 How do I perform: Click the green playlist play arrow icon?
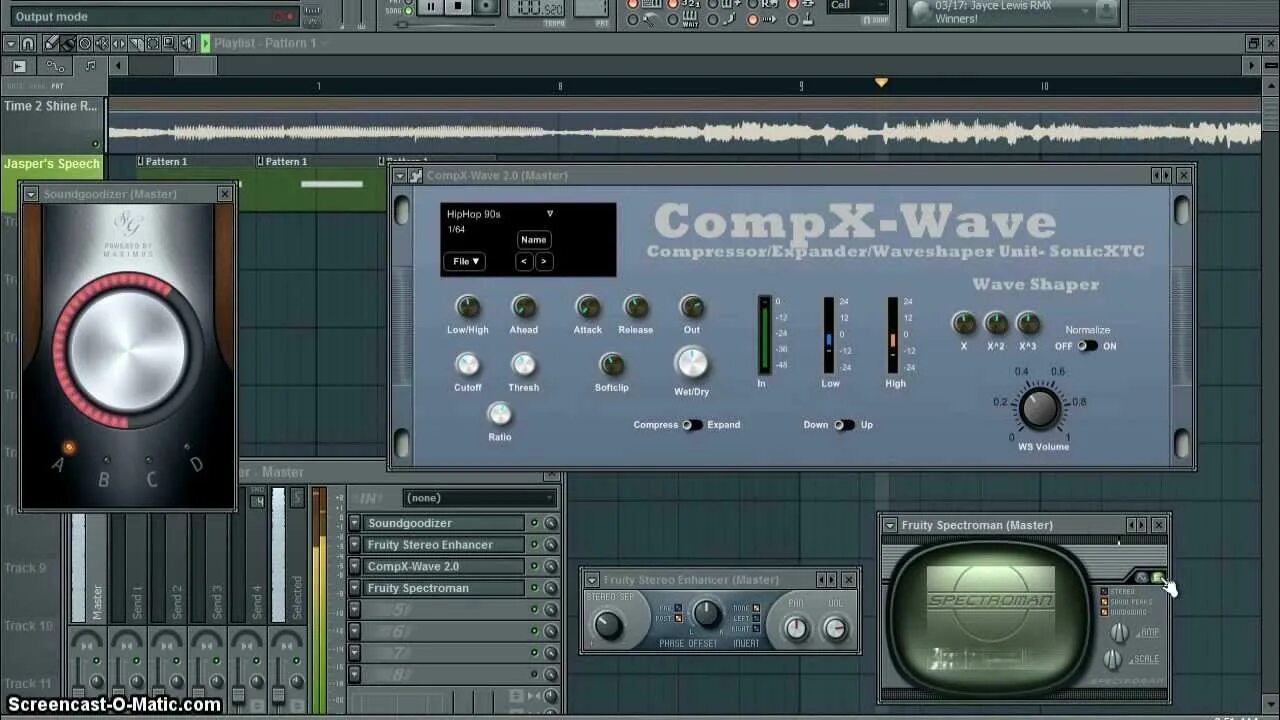pos(204,43)
